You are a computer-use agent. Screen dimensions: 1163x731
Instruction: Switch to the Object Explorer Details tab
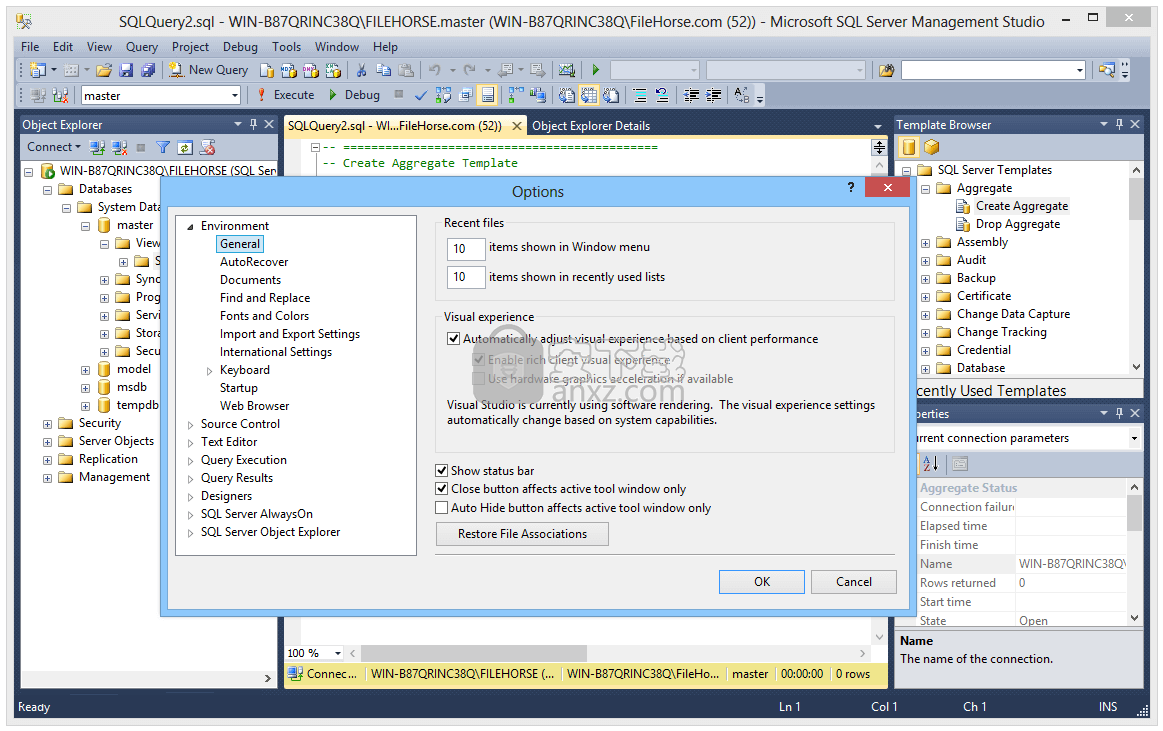pyautogui.click(x=590, y=126)
